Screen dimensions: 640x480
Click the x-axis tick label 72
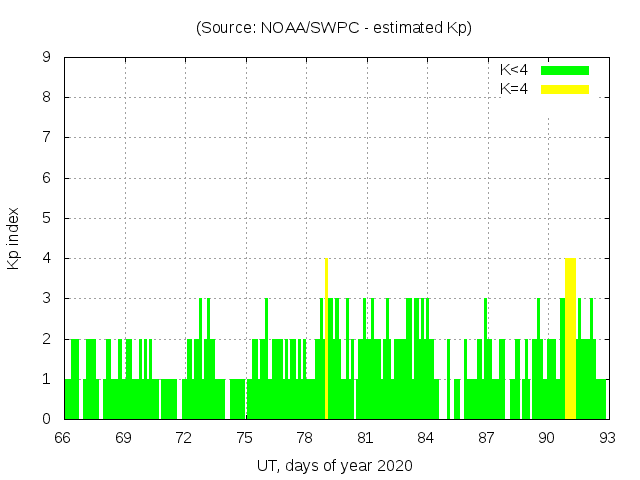click(x=184, y=438)
